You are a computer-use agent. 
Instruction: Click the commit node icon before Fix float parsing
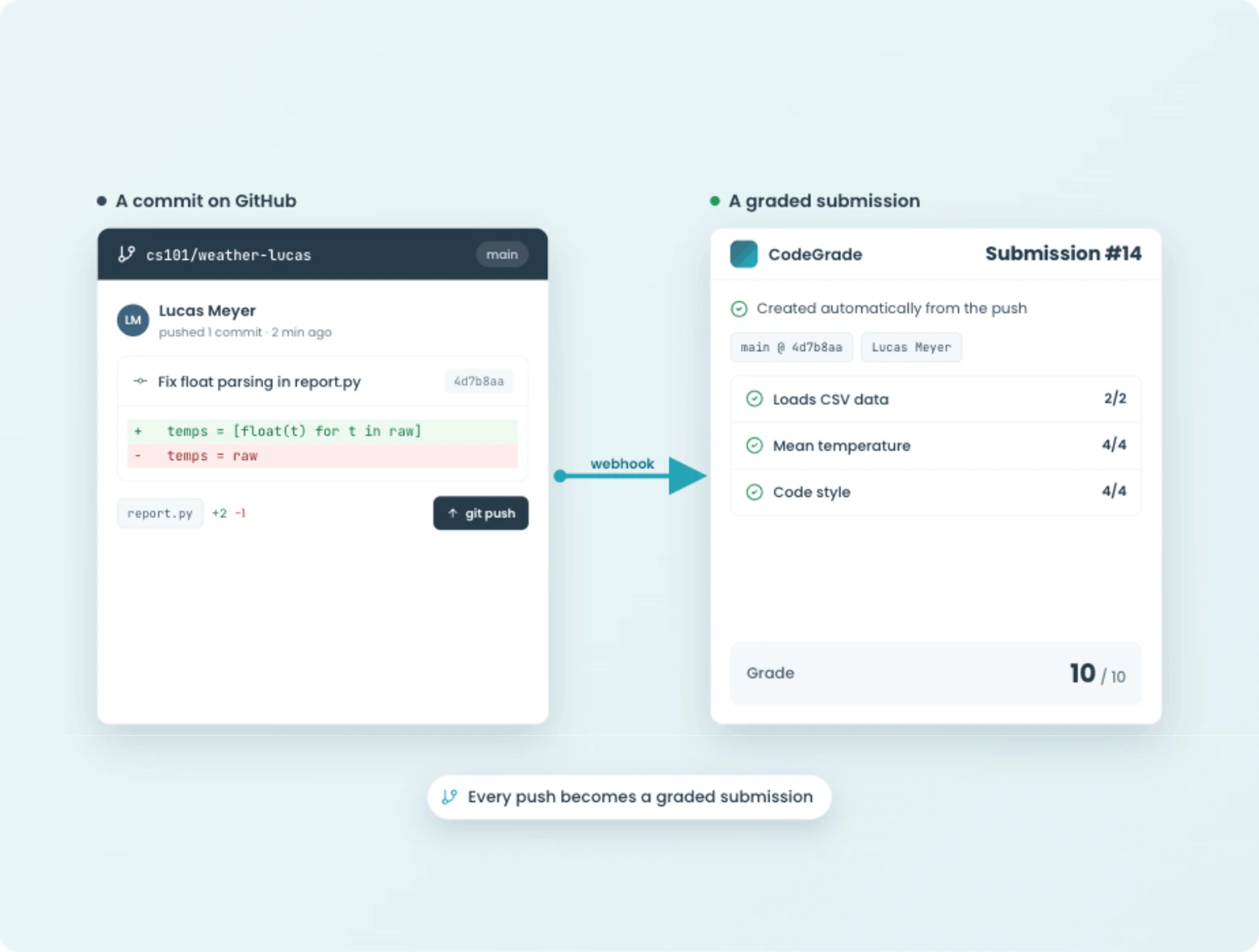coord(140,381)
